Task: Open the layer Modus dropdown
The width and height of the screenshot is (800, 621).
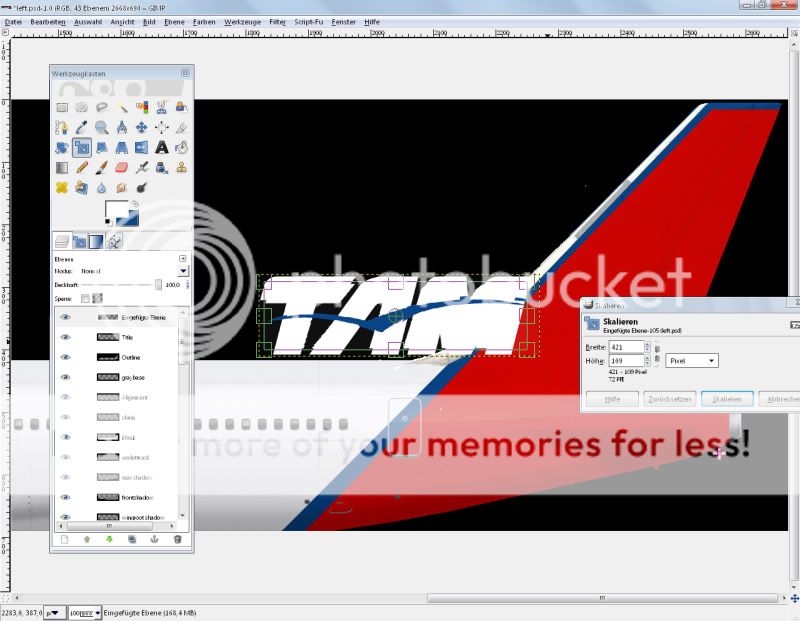Action: click(x=183, y=271)
